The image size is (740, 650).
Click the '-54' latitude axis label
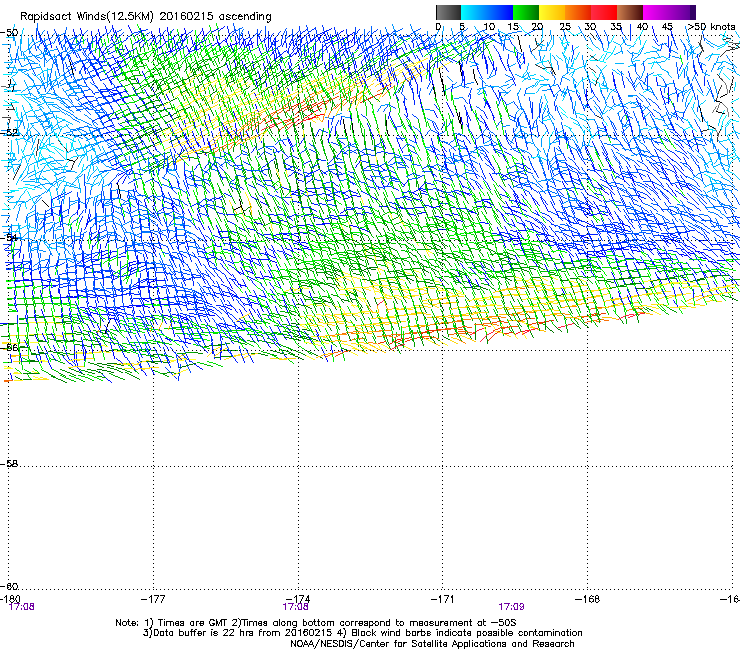(x=9, y=237)
